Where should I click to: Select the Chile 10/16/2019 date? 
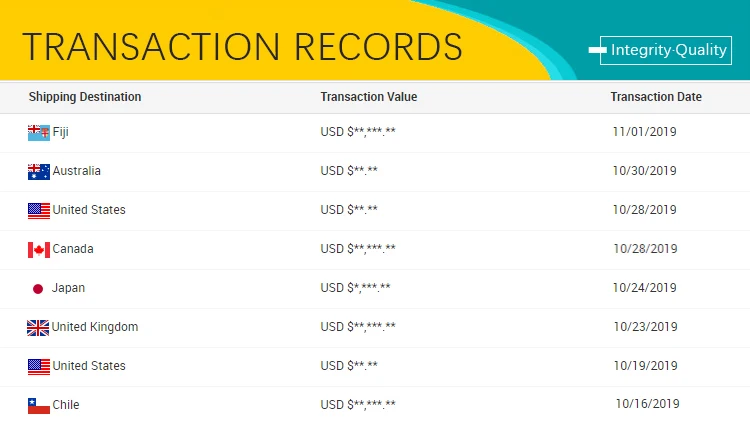pos(647,404)
